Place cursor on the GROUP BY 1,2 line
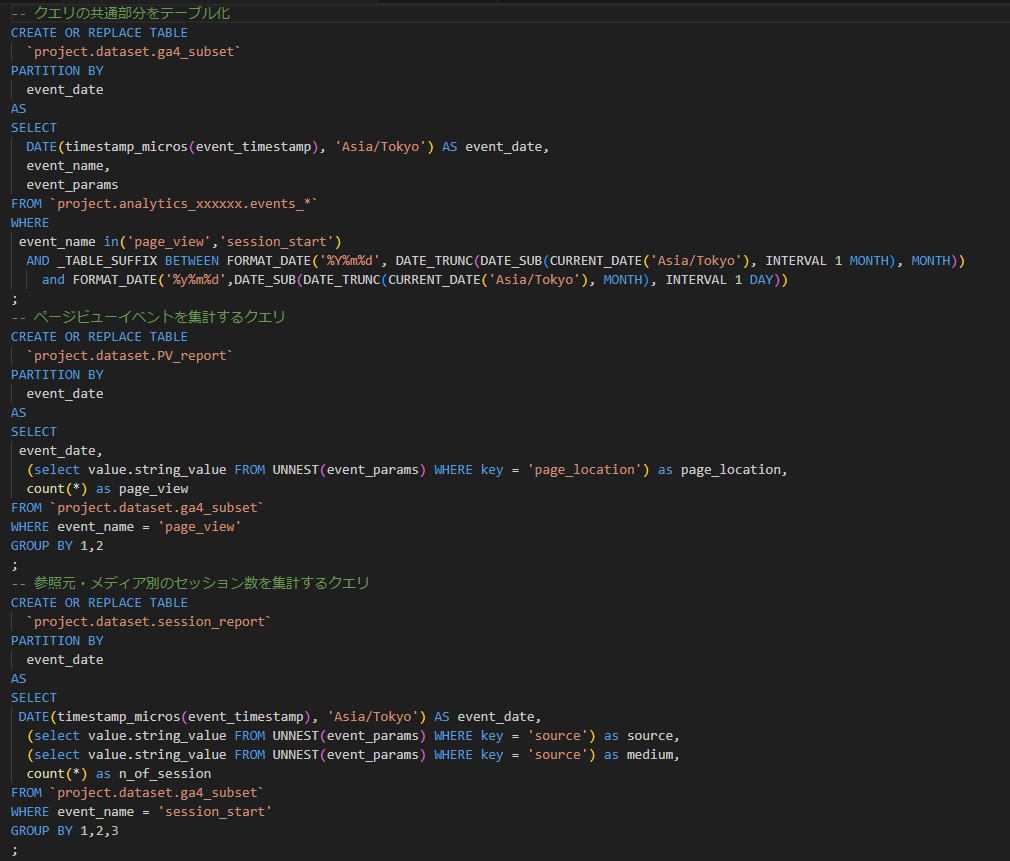 (54, 545)
